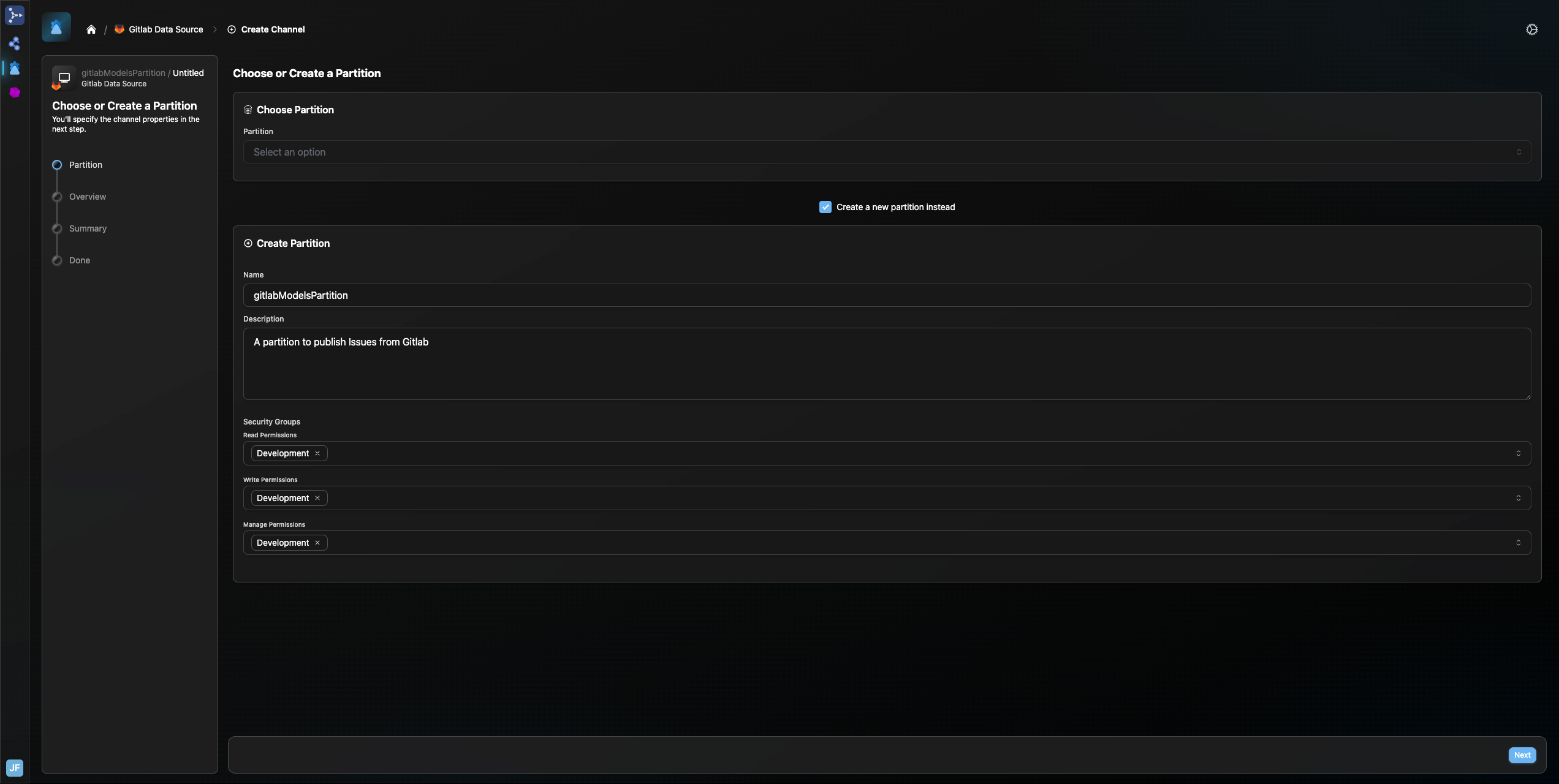The width and height of the screenshot is (1559, 784).
Task: Uncheck Create a new partition instead
Action: click(825, 207)
